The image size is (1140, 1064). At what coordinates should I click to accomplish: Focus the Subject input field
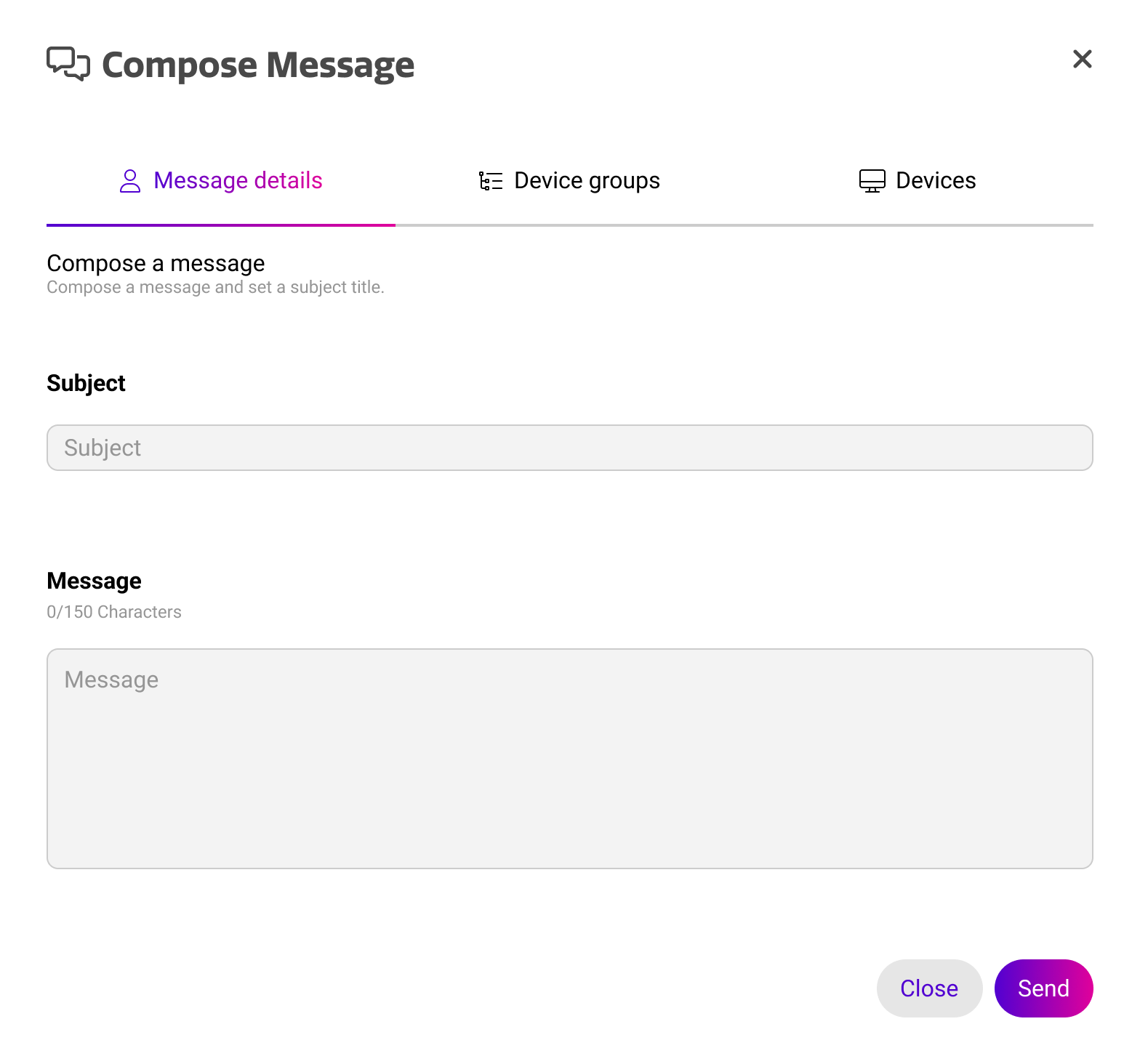pyautogui.click(x=569, y=448)
